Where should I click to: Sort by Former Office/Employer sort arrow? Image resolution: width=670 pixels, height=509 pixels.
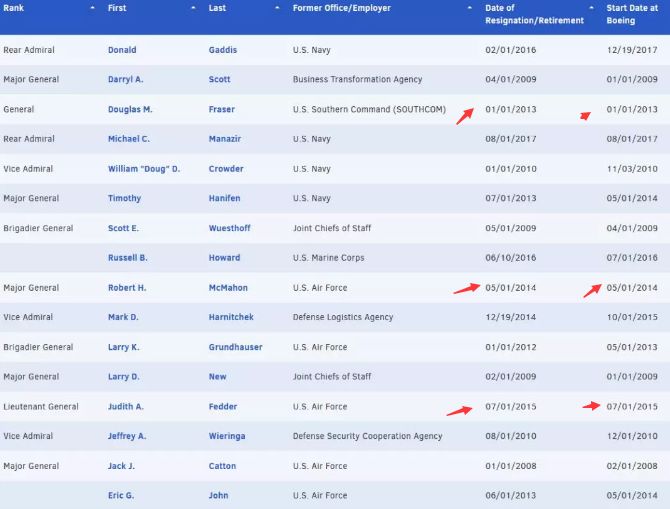pyautogui.click(x=470, y=8)
